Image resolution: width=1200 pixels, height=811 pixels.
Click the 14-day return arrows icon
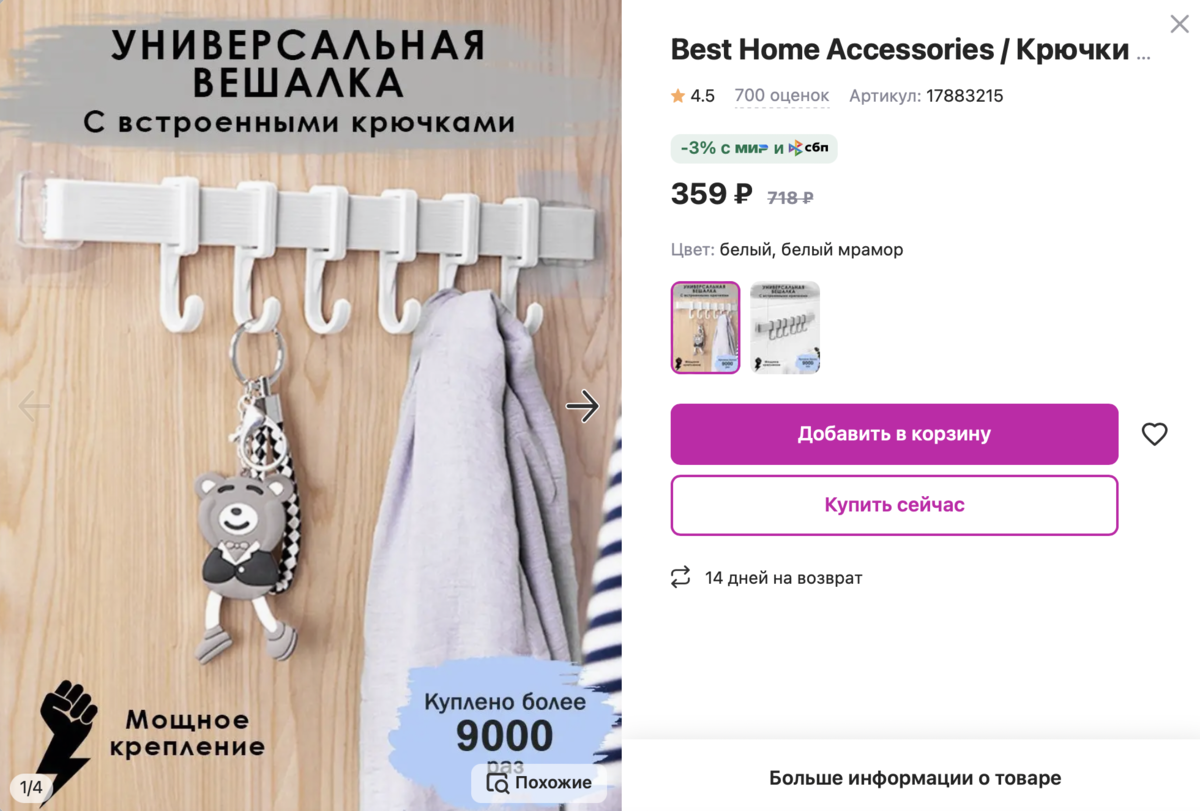click(x=681, y=577)
